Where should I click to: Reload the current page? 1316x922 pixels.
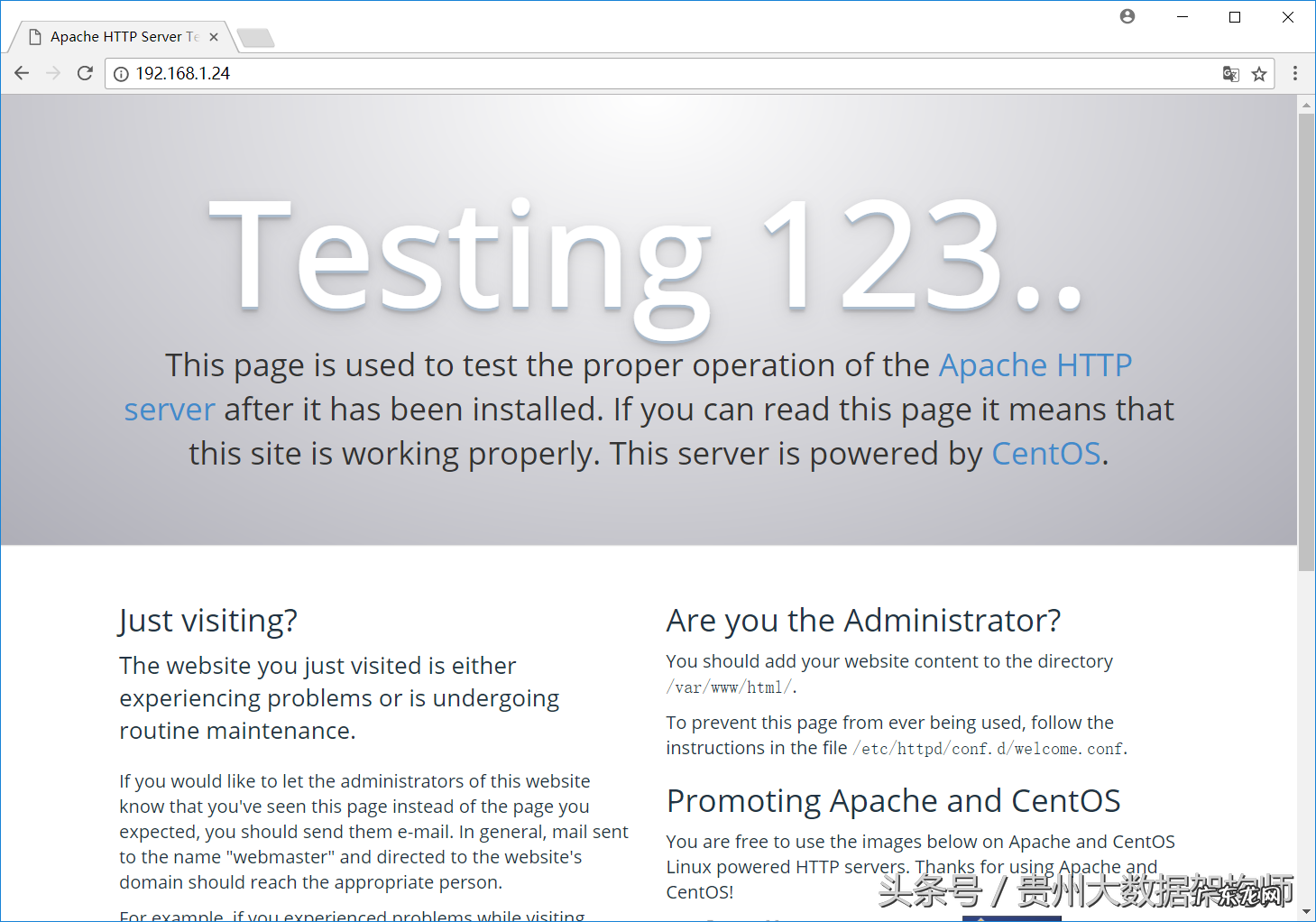click(x=85, y=73)
